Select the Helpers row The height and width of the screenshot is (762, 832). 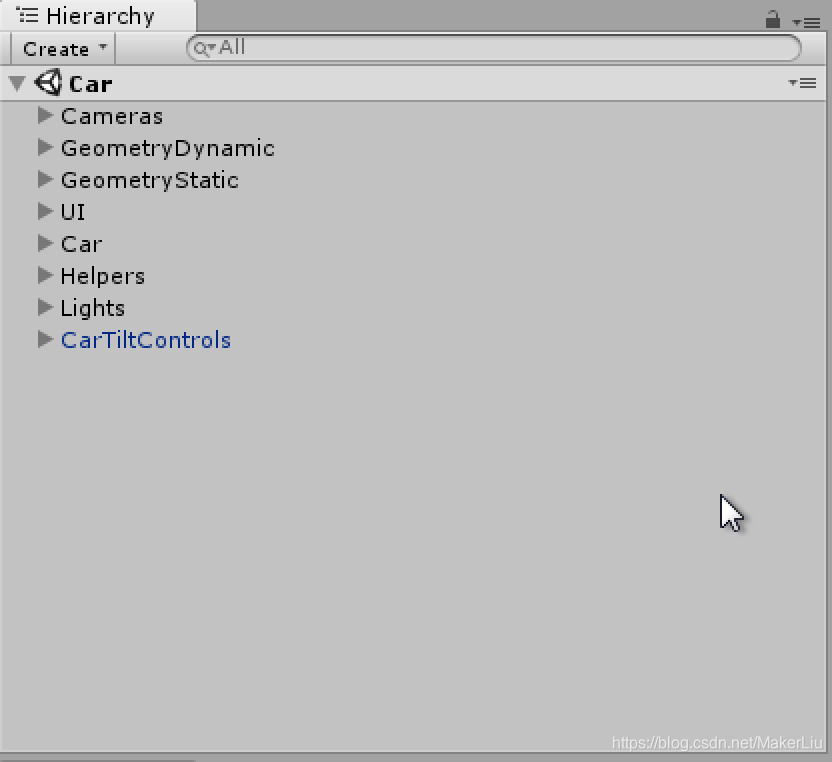(x=413, y=276)
